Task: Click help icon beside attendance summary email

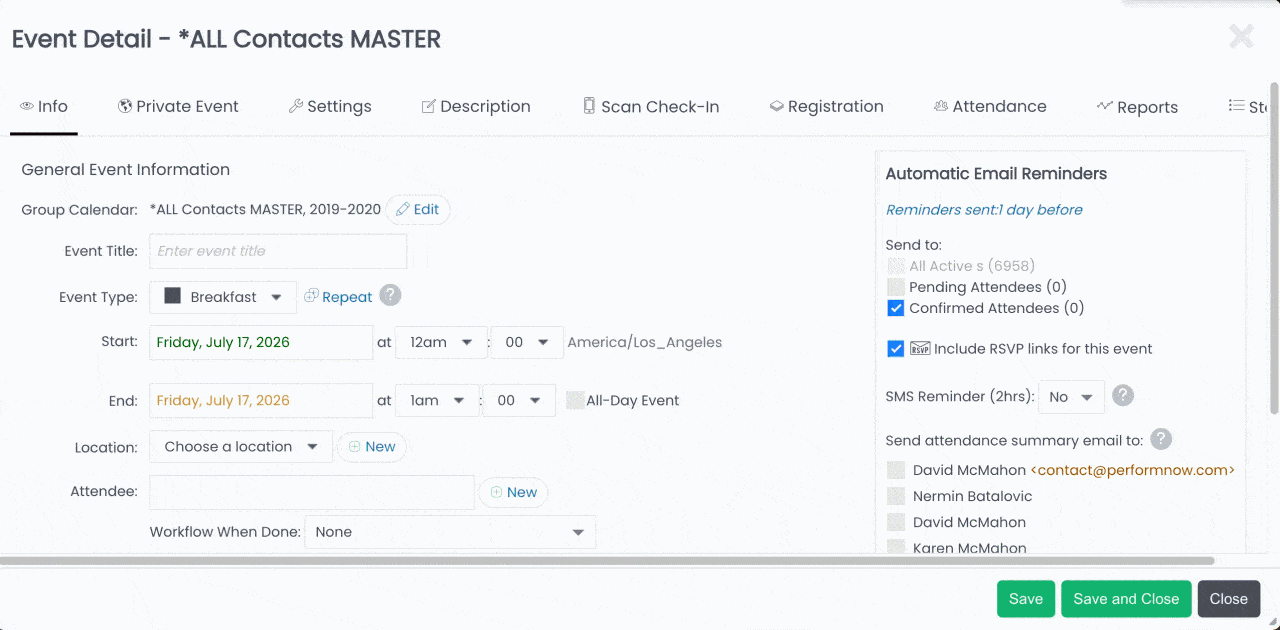Action: click(x=1161, y=439)
